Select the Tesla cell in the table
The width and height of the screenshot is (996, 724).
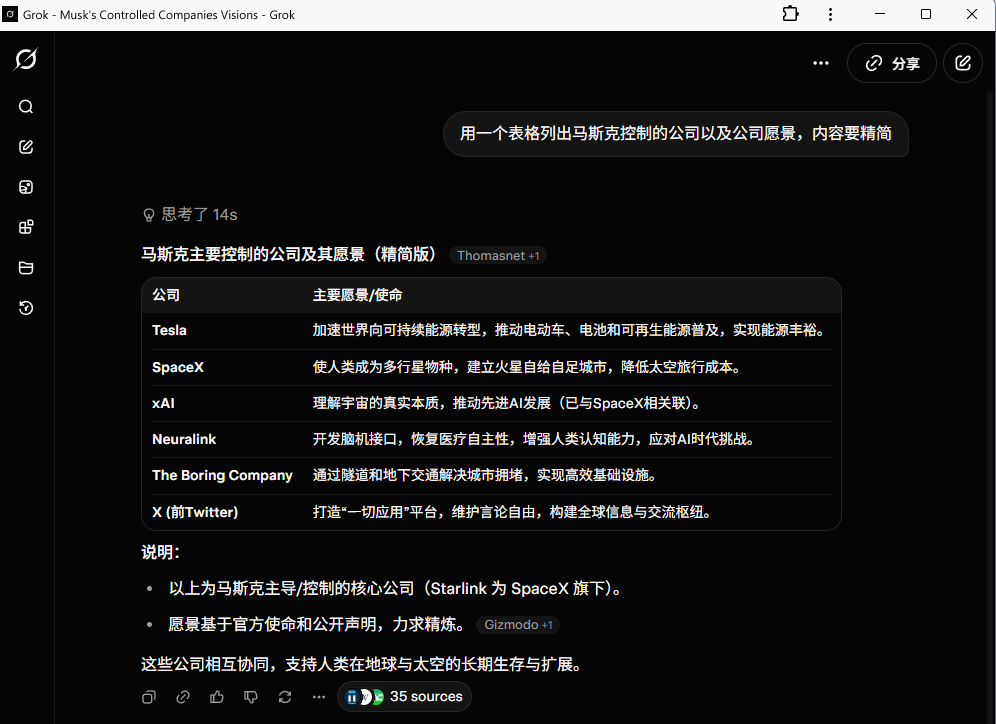tap(169, 330)
